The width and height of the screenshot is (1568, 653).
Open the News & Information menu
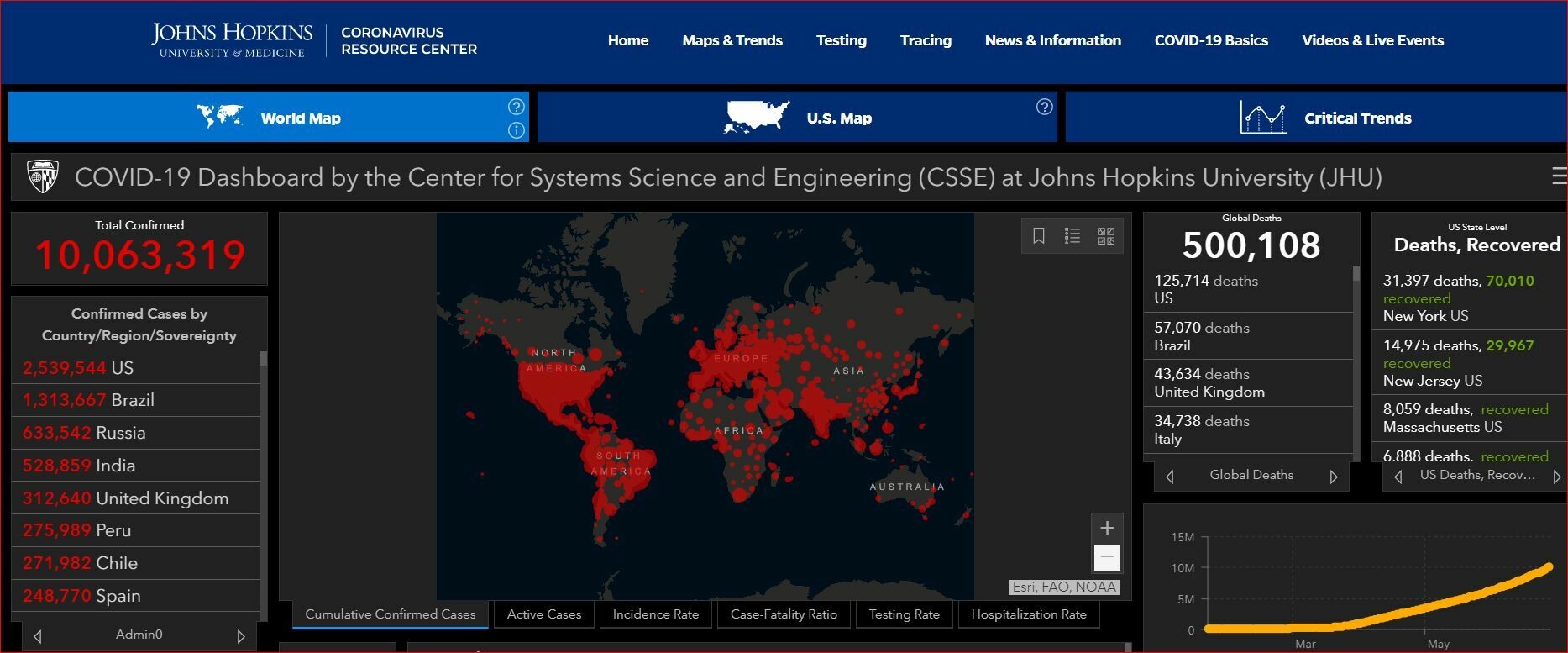(1053, 40)
